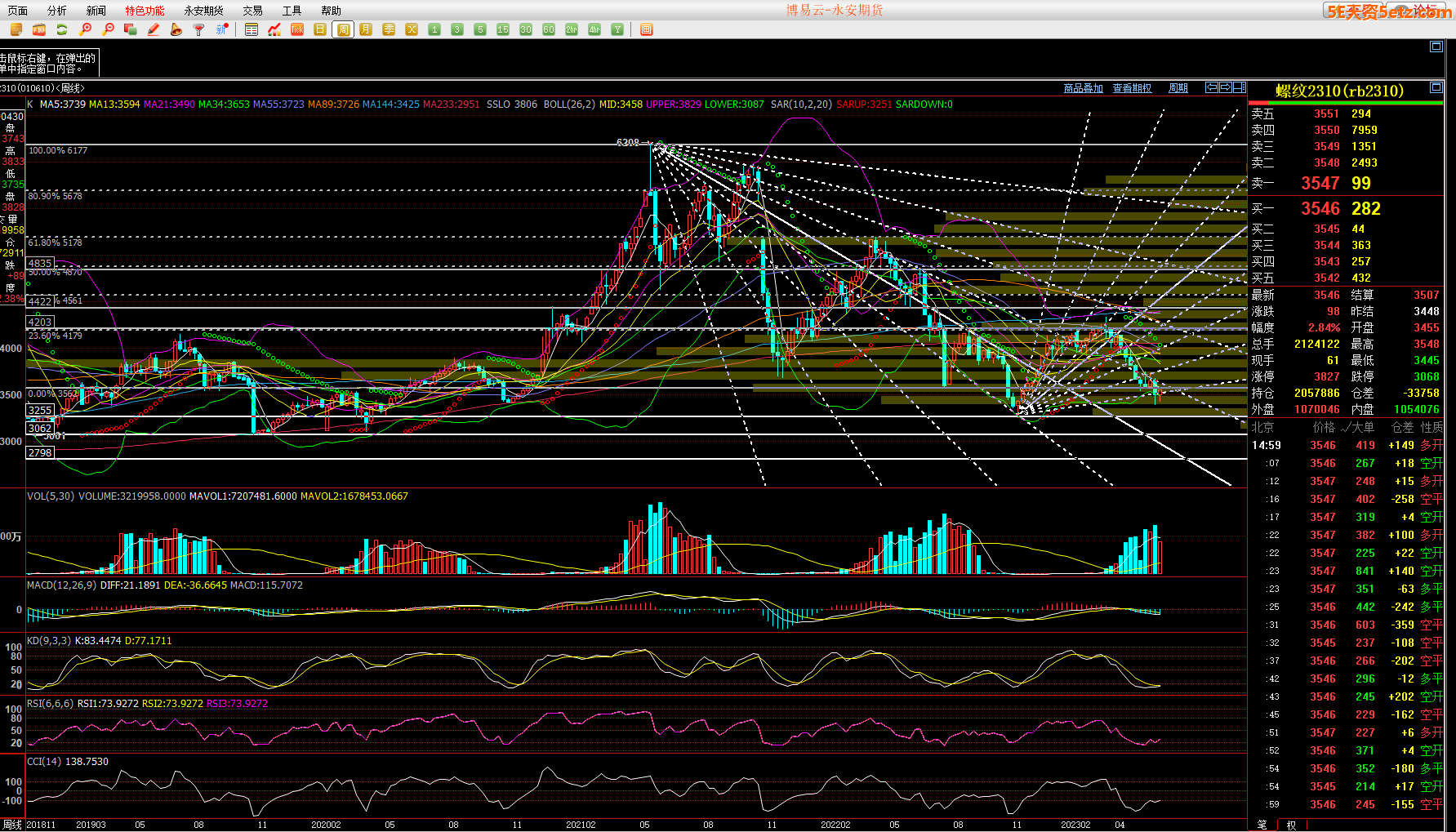Select daily period 日 button

tap(320, 29)
